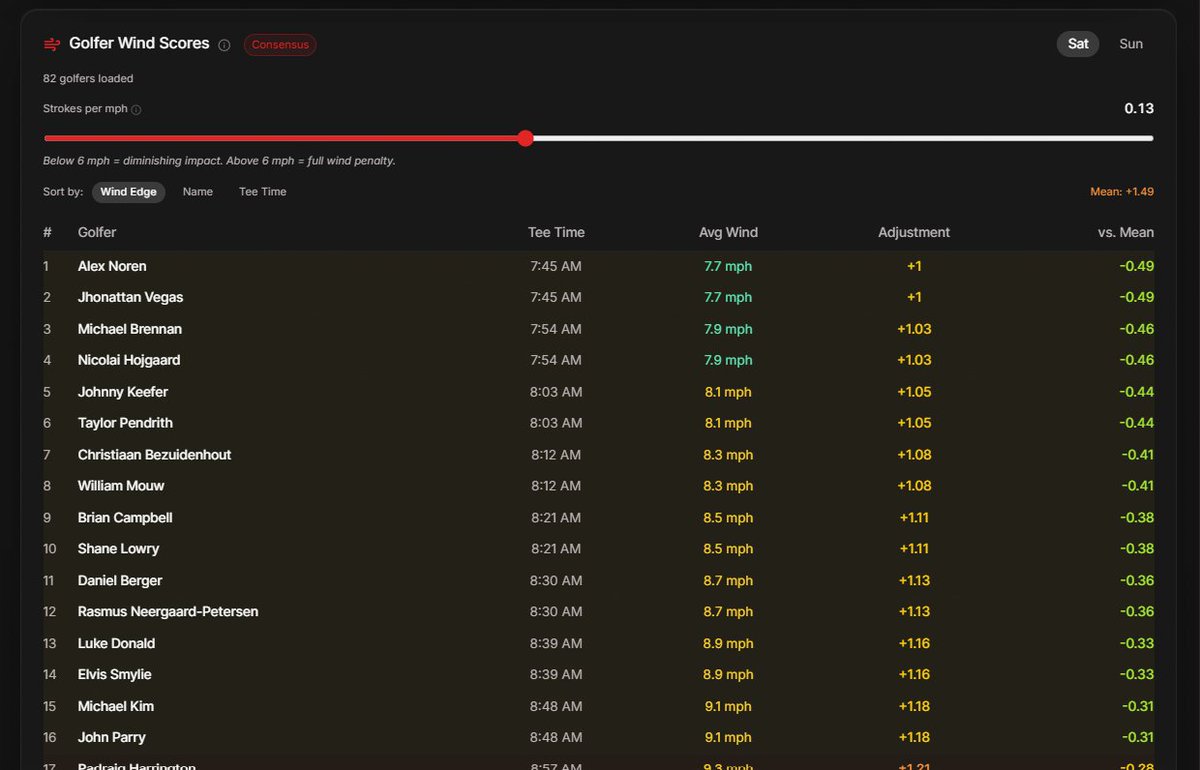Click Shane Lowry's 8:21 AM tee time
Viewport: 1200px width, 770px height.
click(556, 550)
